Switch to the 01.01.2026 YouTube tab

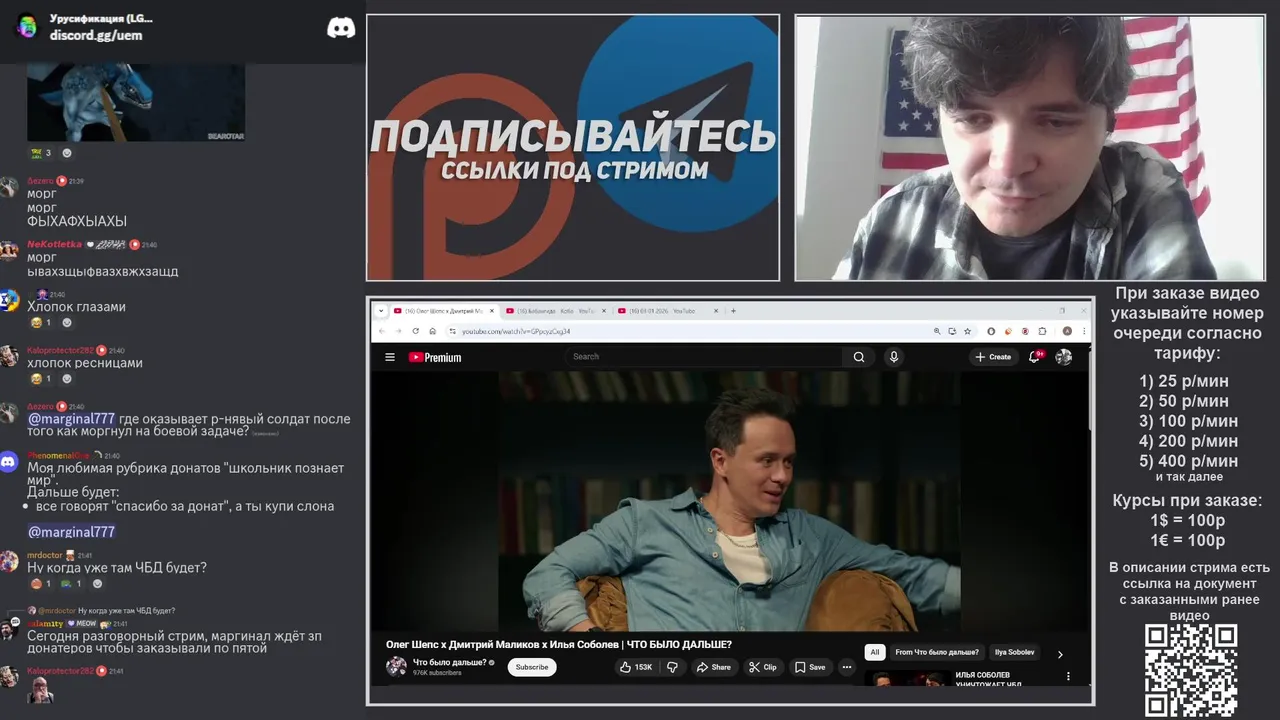(665, 311)
